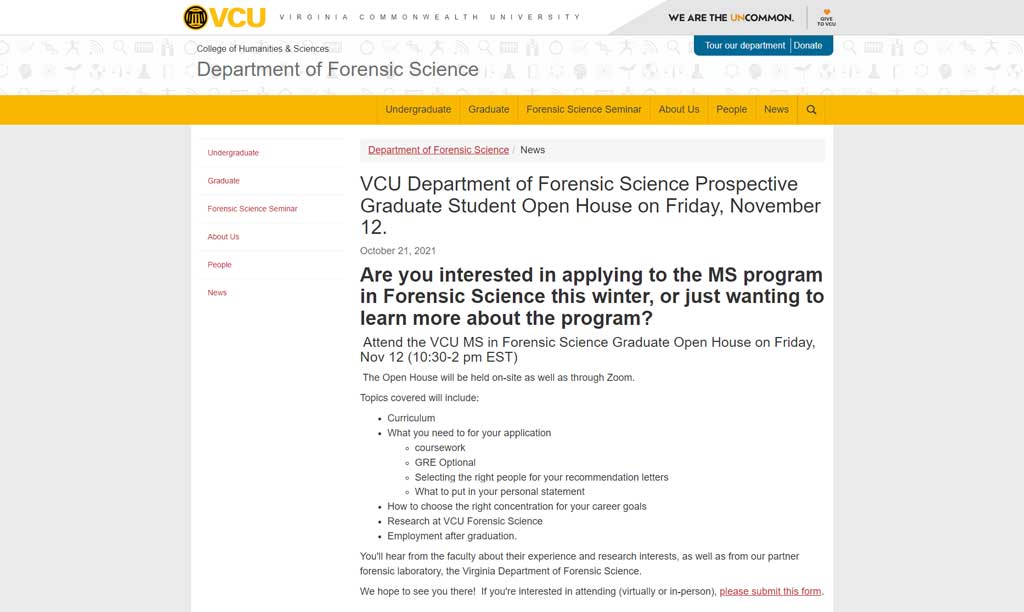Screen dimensions: 1024x612
Task: Click the Department of Forensic Science breadcrumb link
Action: point(437,150)
